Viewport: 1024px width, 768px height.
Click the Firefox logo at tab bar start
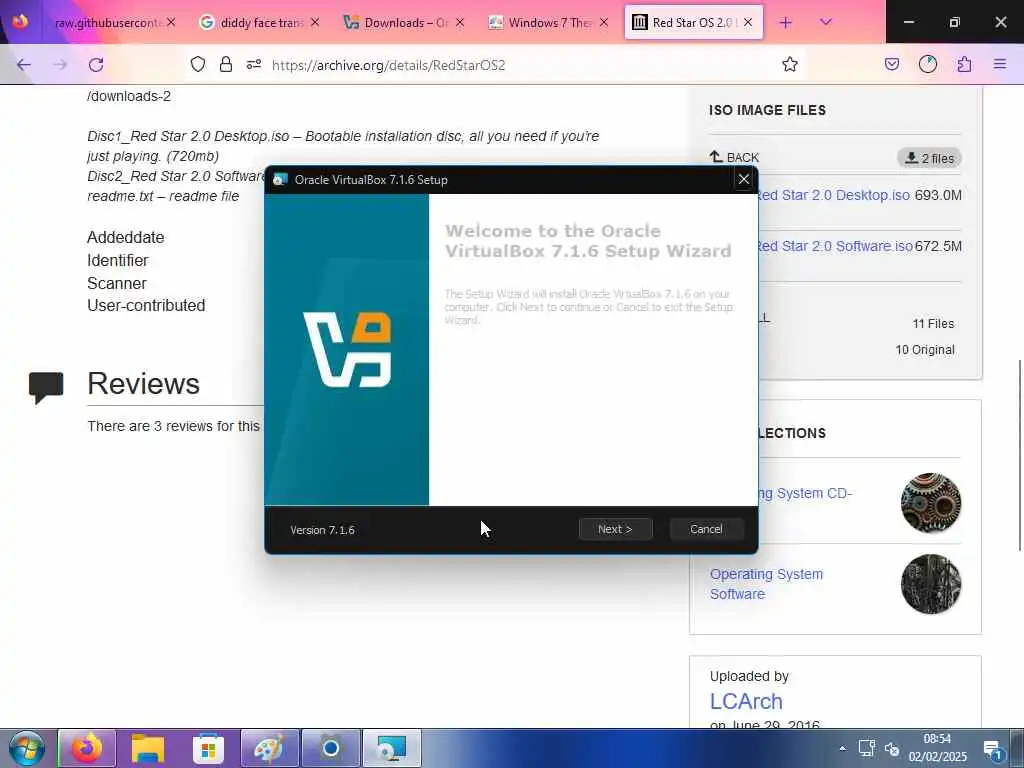[20, 22]
